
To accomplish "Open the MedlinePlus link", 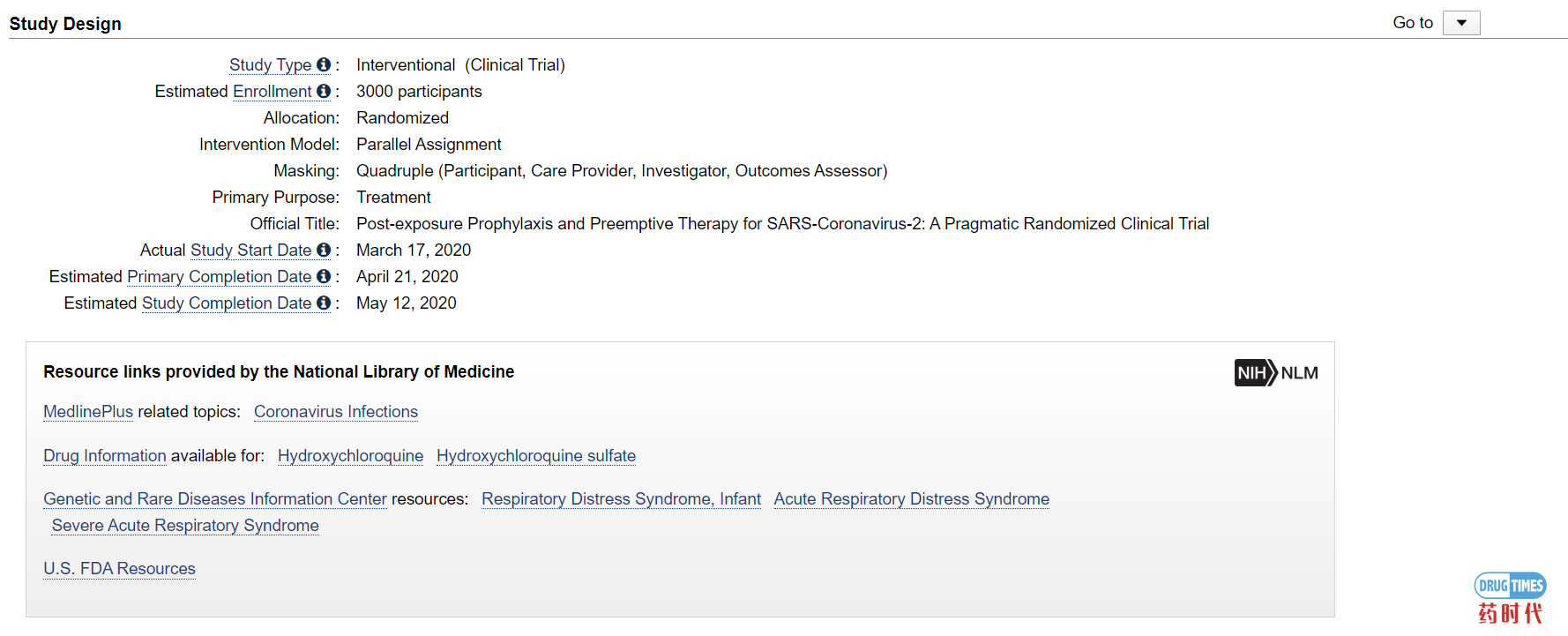I will [88, 412].
